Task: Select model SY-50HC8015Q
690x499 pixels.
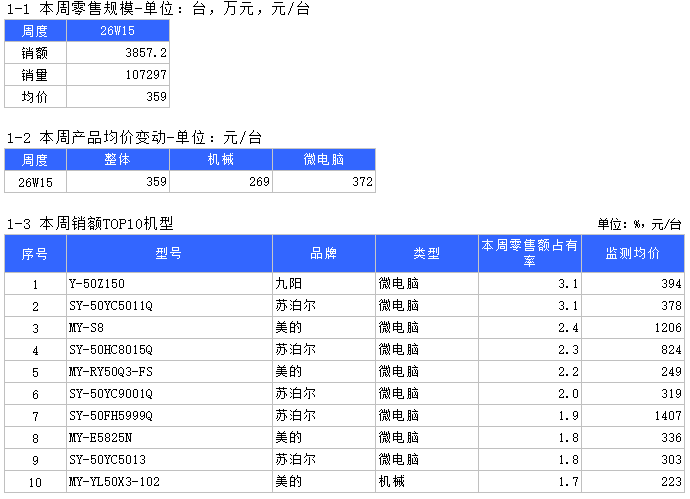Action: [x=169, y=349]
